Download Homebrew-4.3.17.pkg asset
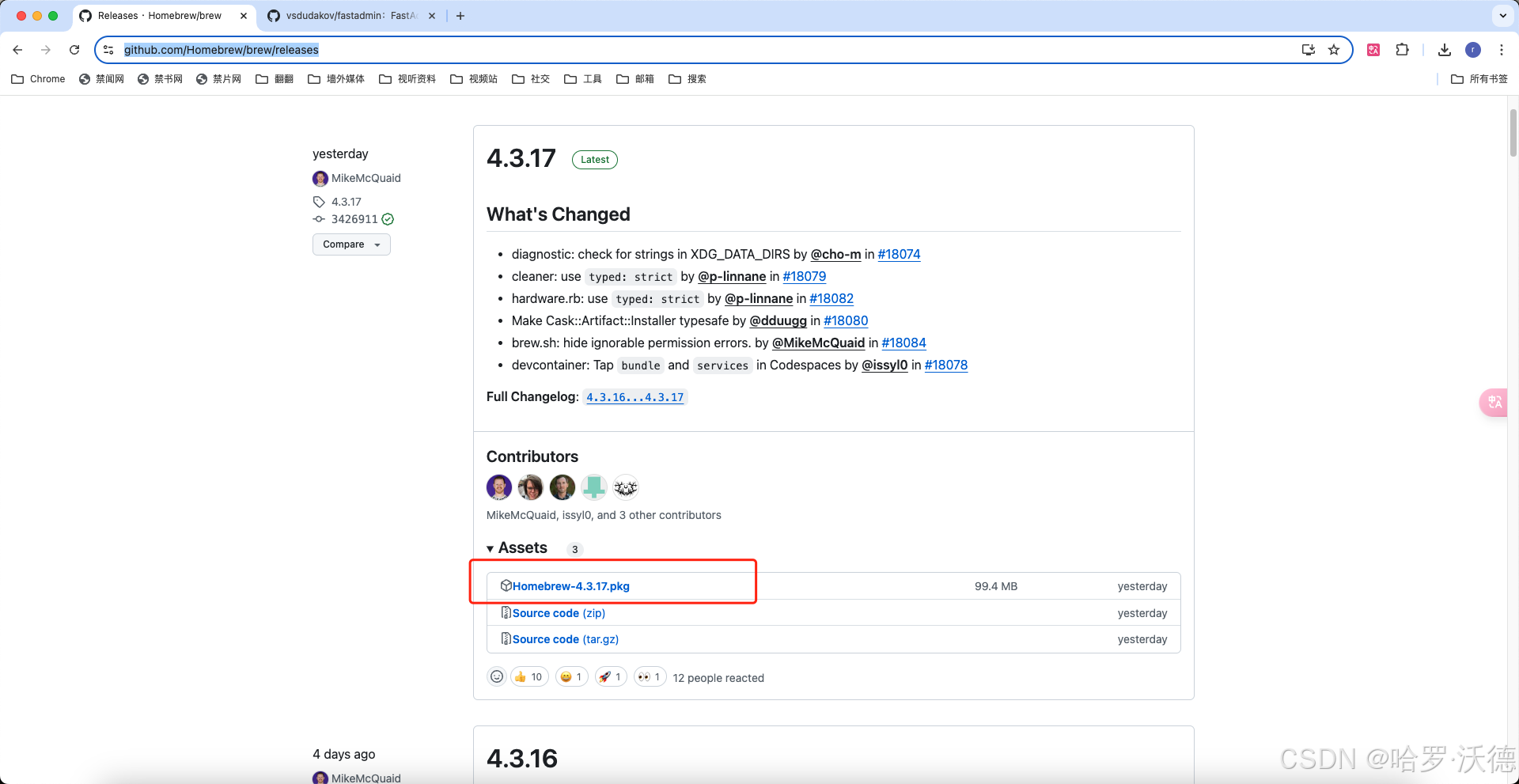1519x784 pixels. tap(571, 586)
